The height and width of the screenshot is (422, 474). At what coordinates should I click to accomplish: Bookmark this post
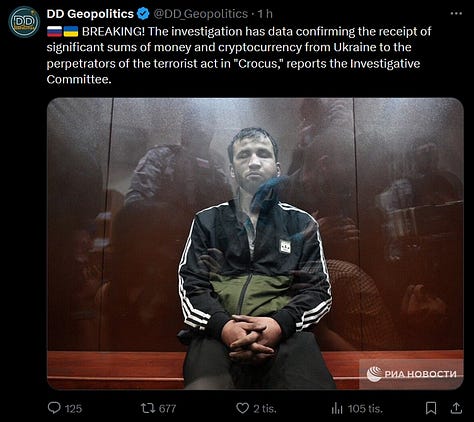click(431, 408)
